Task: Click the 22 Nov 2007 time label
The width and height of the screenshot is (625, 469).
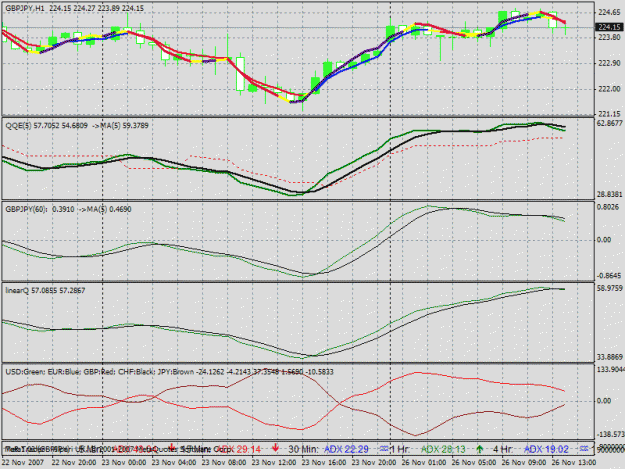Action: pos(22,462)
